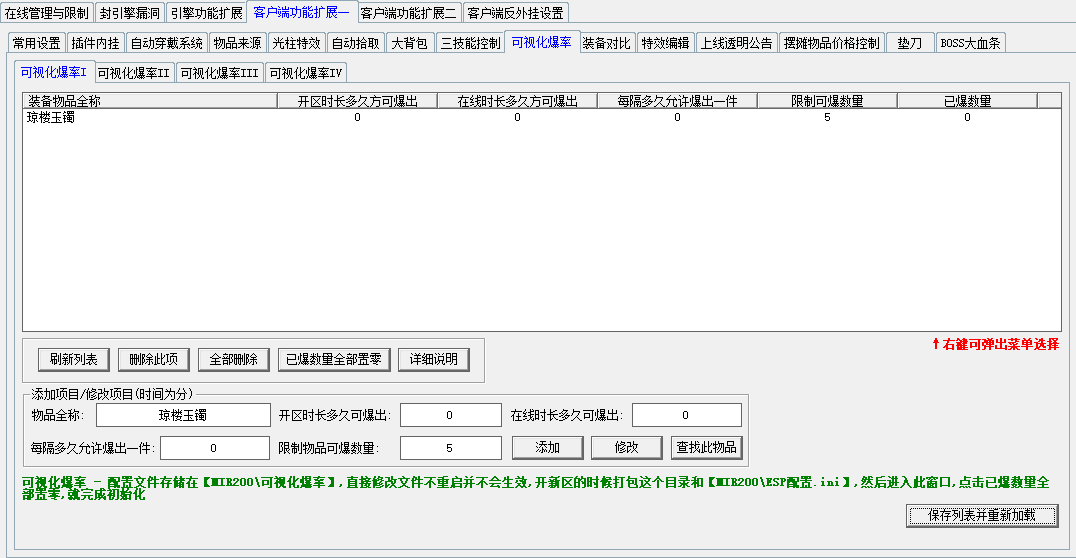Click 开区时长多久方可爆出 column header
The width and height of the screenshot is (1076, 558).
[x=358, y=101]
